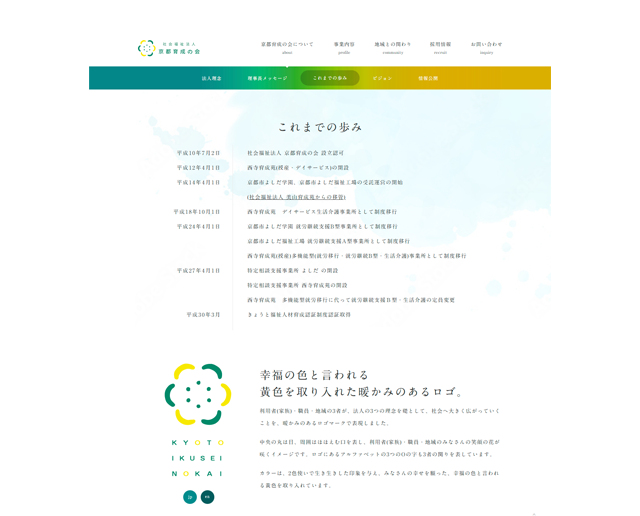This screenshot has height=516, width=640.
Task: Go to 地域との関わり community page
Action: tap(392, 47)
